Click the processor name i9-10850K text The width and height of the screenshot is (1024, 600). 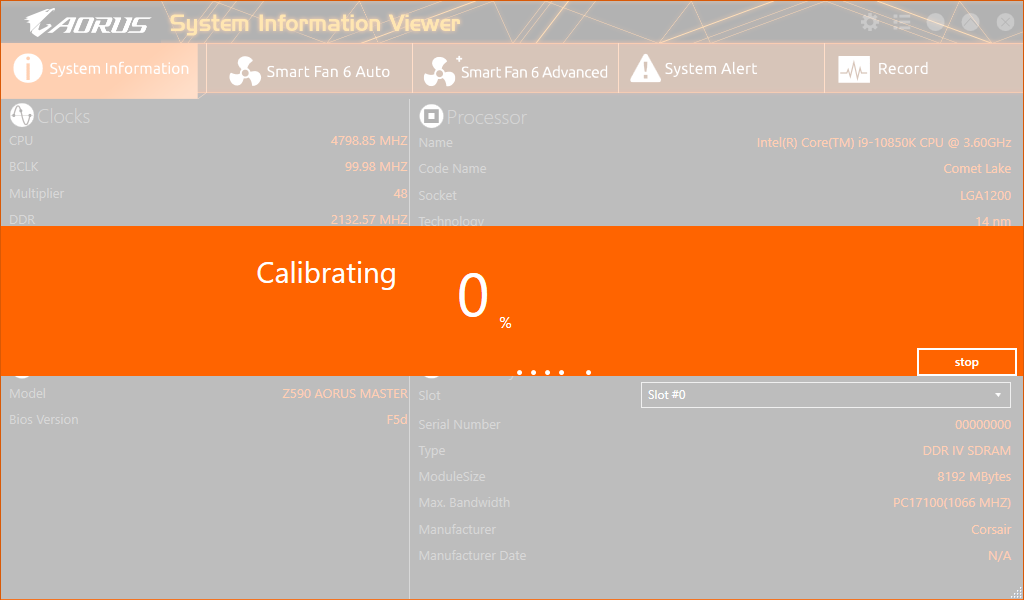[x=884, y=142]
